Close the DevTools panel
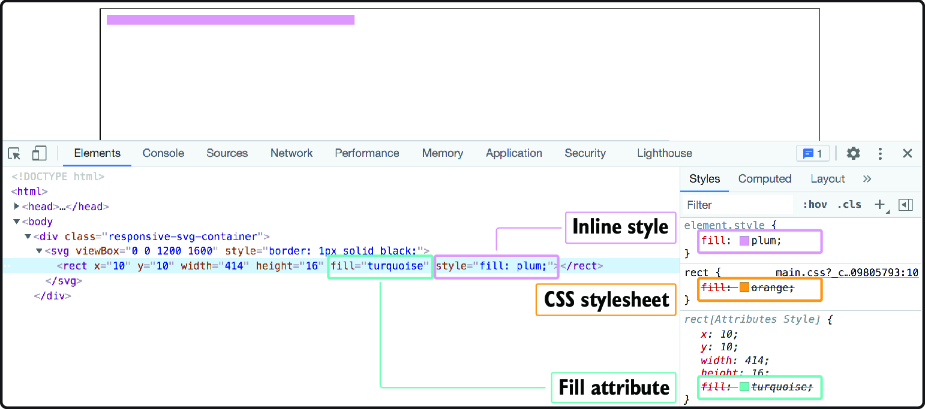This screenshot has height=409, width=925. pos(908,153)
